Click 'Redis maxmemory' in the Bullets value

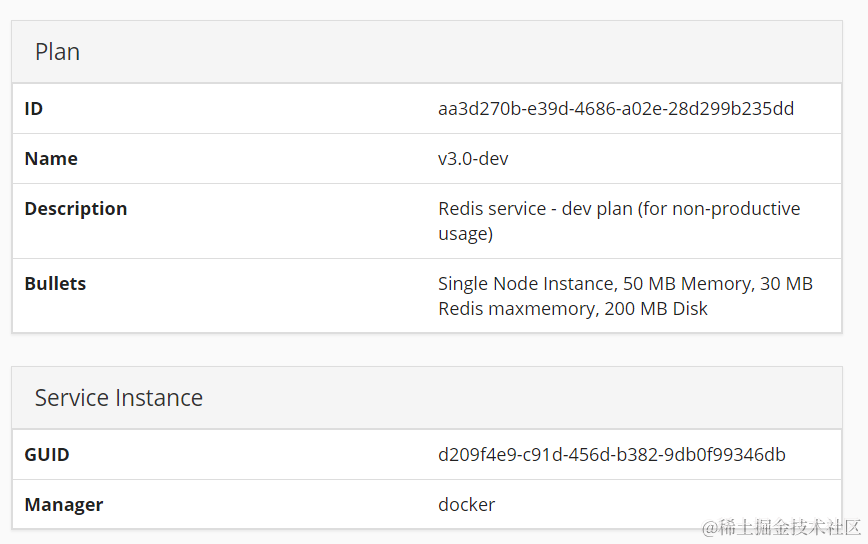coord(518,308)
